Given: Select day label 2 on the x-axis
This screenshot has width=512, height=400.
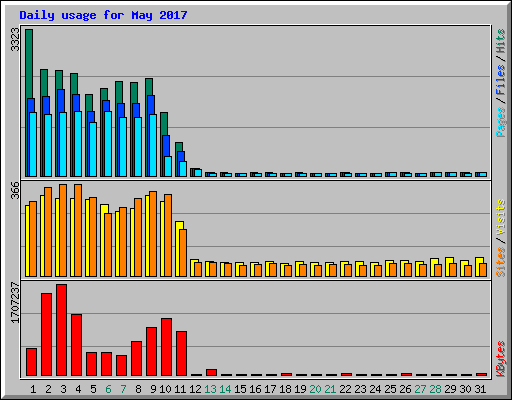Looking at the screenshot, I should (48, 389).
